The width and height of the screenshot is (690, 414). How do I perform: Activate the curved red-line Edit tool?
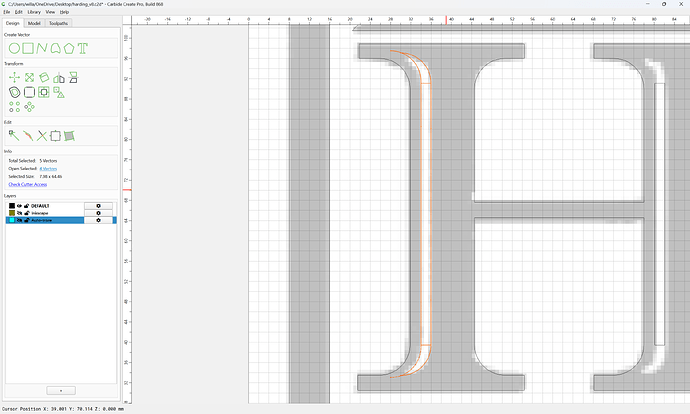[x=28, y=136]
